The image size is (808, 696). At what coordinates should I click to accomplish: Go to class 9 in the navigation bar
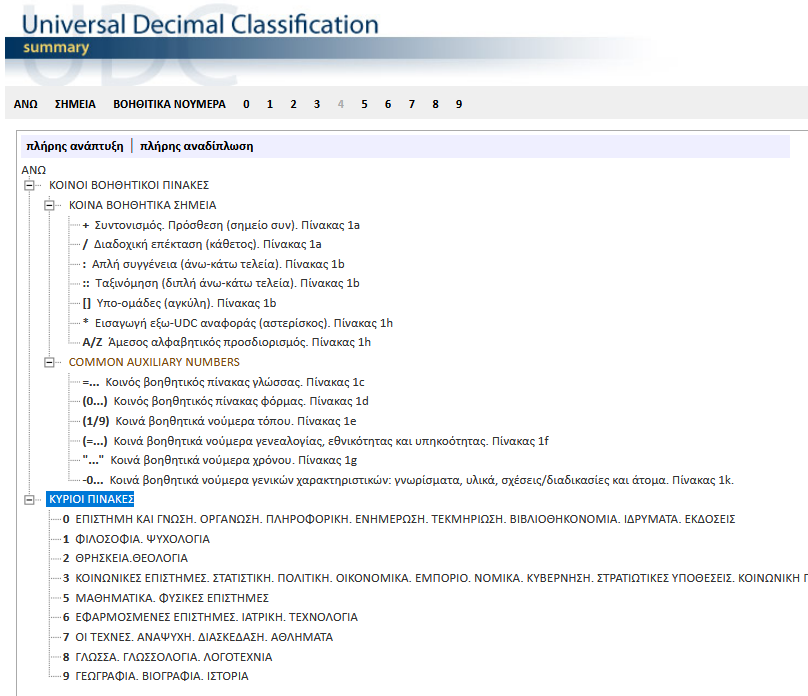459,104
